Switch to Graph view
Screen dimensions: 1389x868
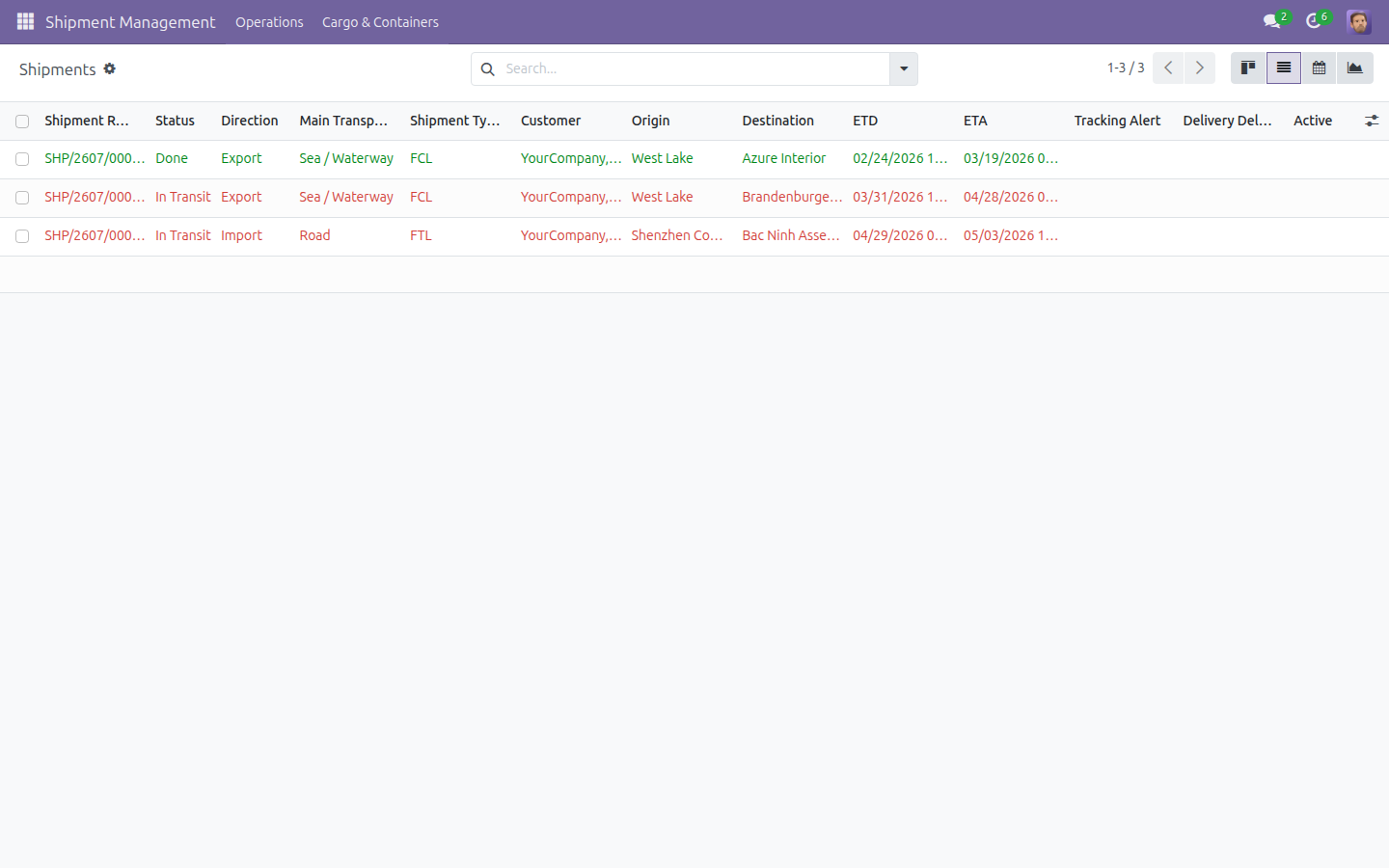pos(1355,68)
